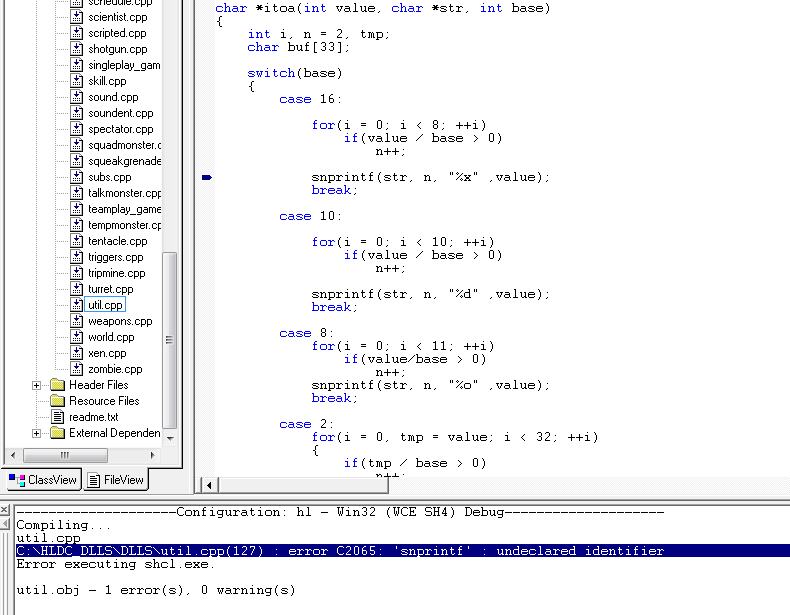Select skill.cpp in file list
The height and width of the screenshot is (615, 790).
[x=107, y=81]
